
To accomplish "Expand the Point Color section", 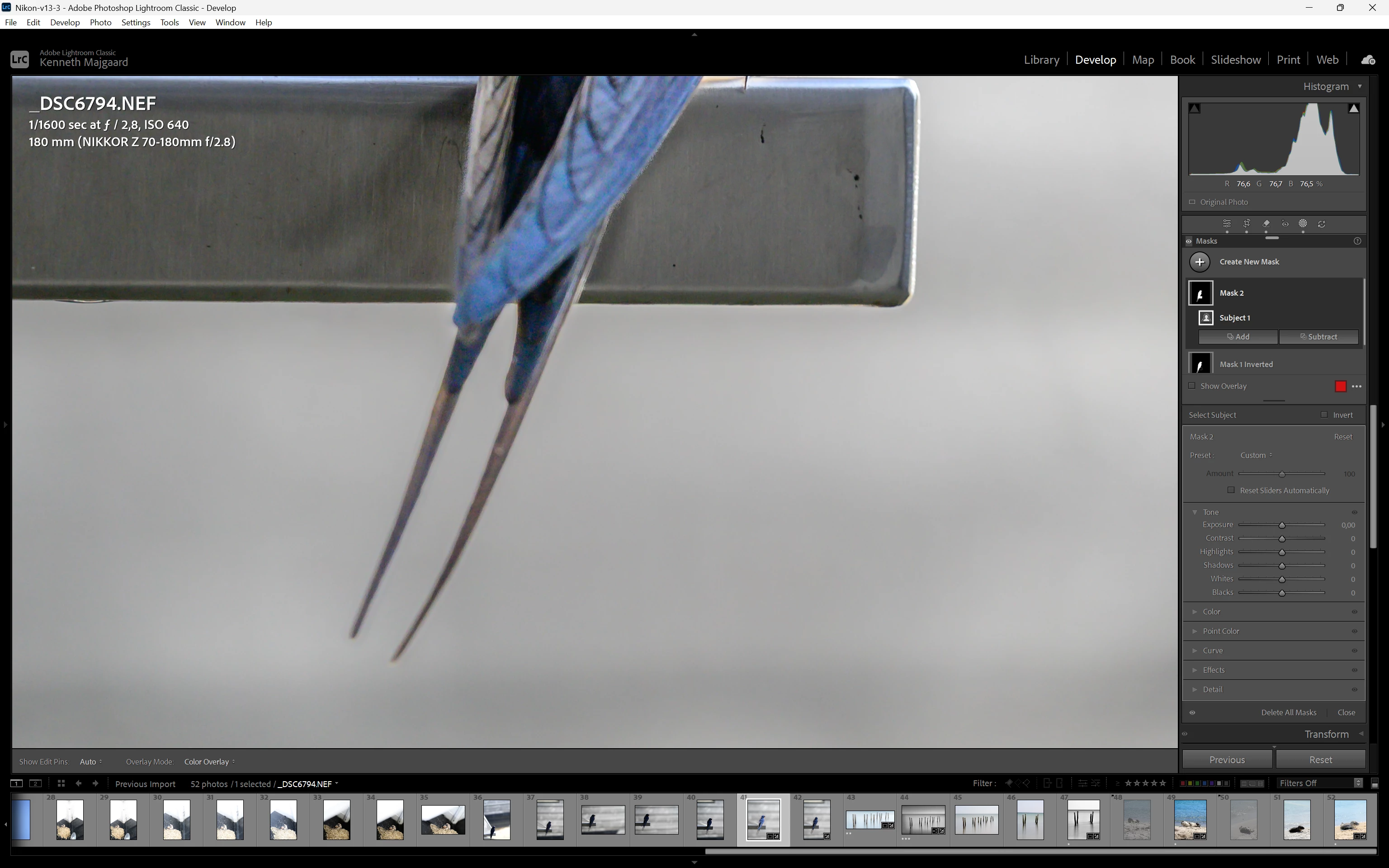I will pyautogui.click(x=1221, y=631).
